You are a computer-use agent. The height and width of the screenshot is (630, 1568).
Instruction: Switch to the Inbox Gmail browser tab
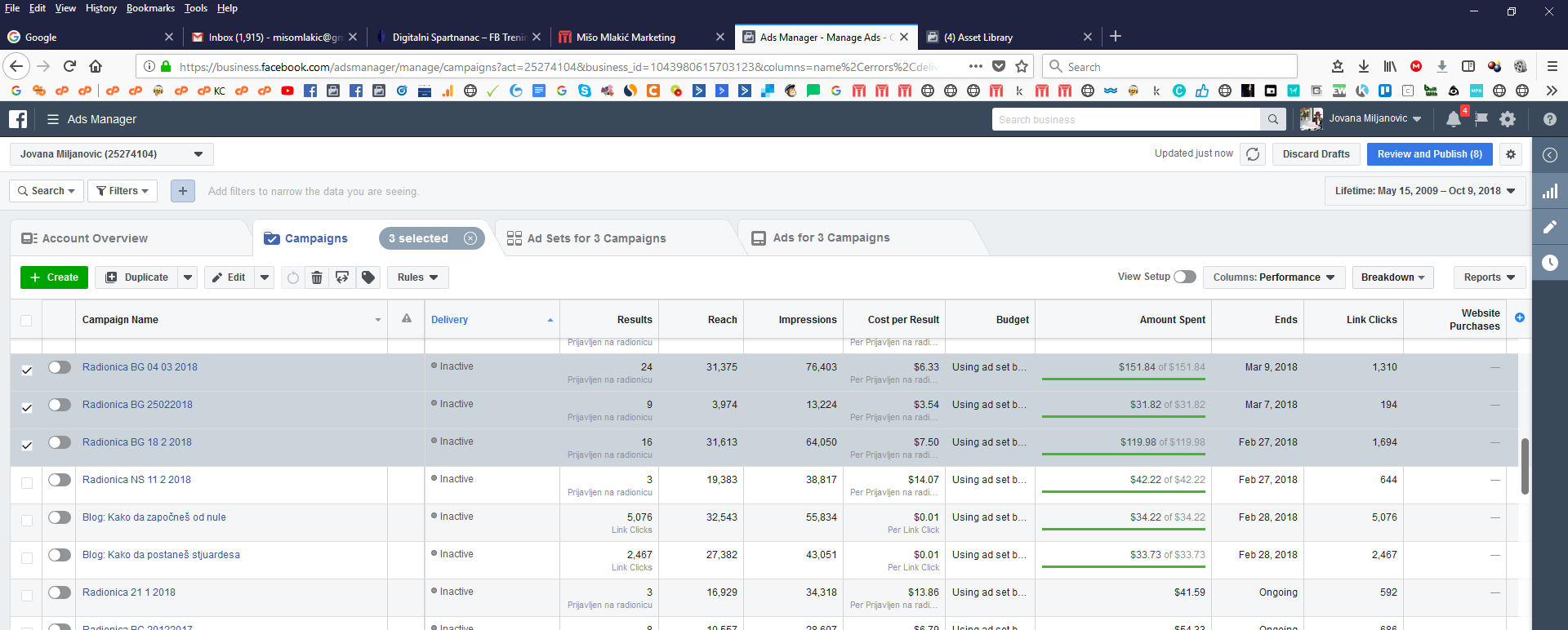point(274,37)
